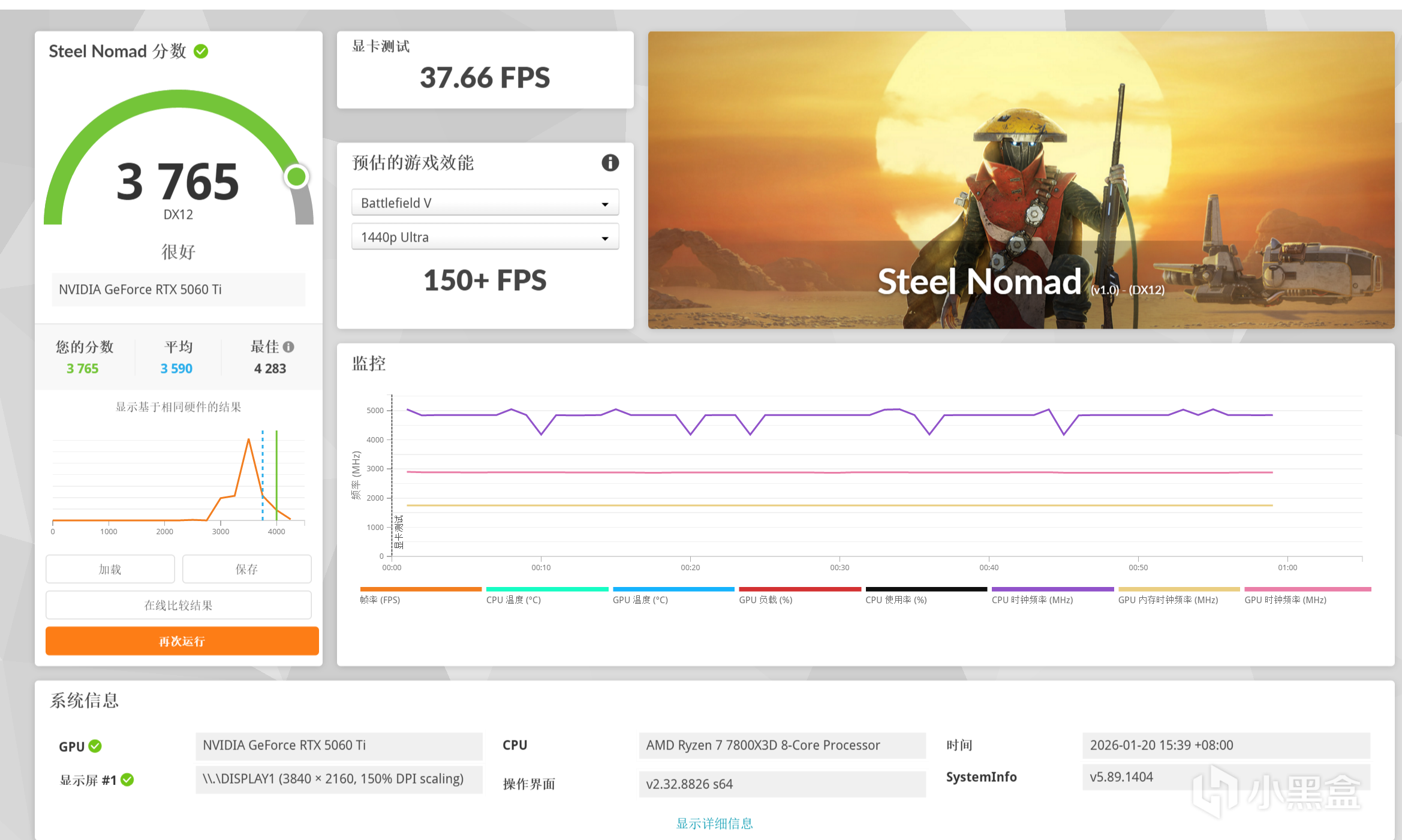1402x840 pixels.
Task: Open the Battlefield V game dropdown
Action: click(x=485, y=203)
